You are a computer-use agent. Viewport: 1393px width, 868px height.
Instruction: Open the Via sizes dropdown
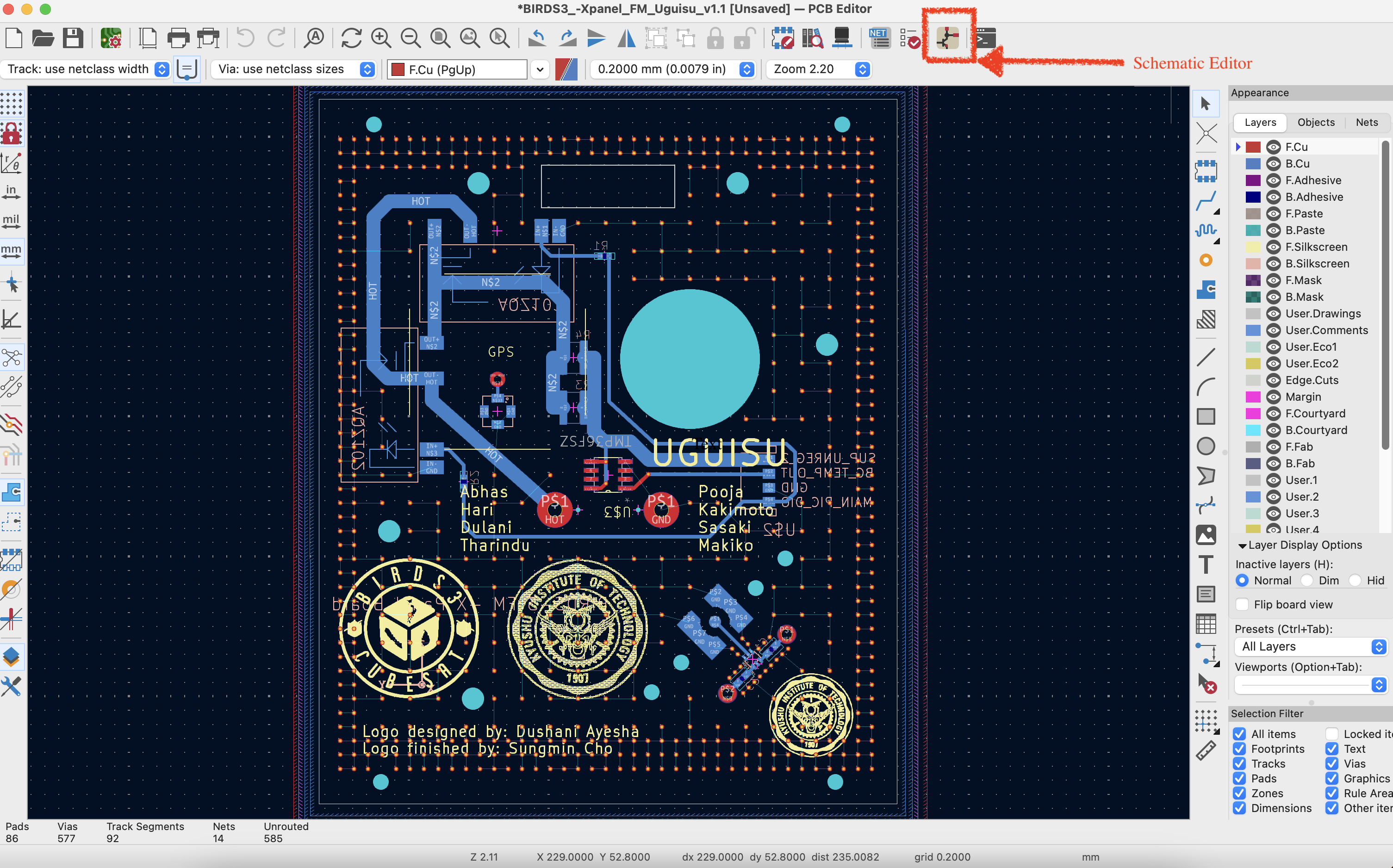293,69
